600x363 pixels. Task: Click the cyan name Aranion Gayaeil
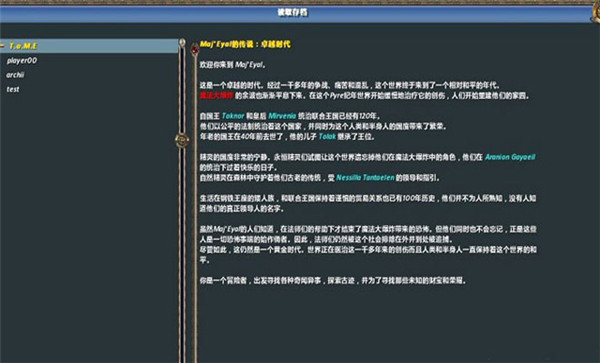[x=510, y=157]
